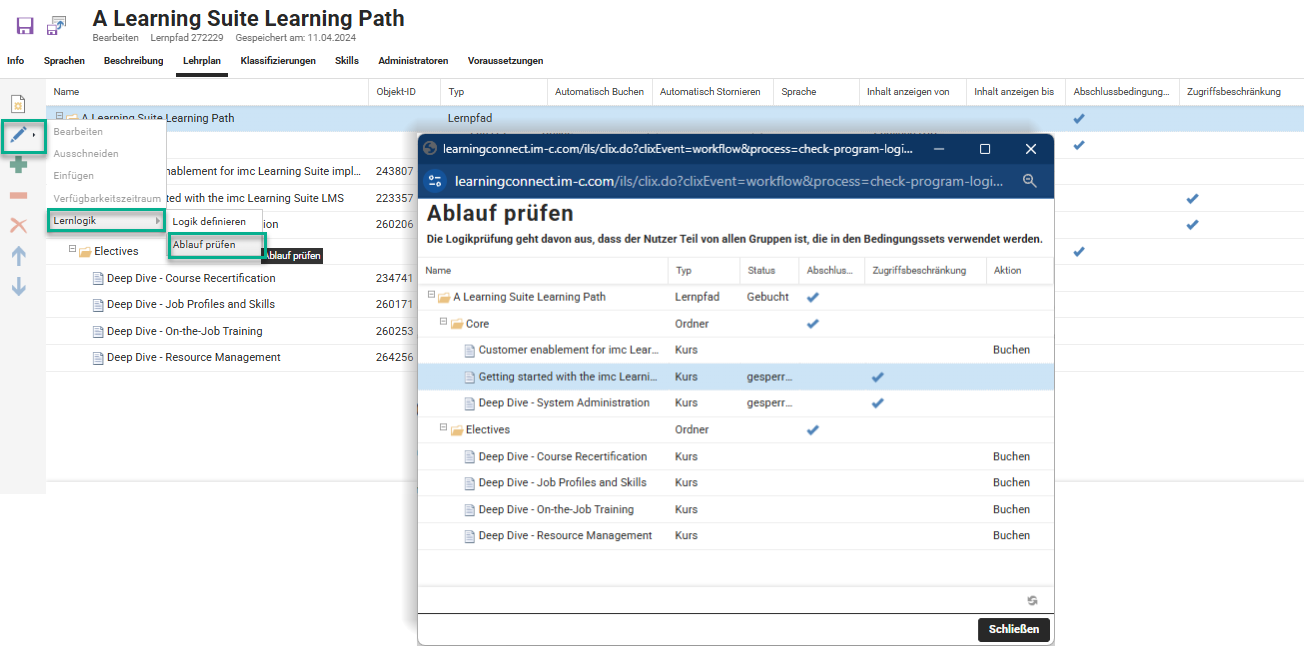This screenshot has height=646, width=1304.
Task: Click the red X delete icon
Action: tap(18, 225)
